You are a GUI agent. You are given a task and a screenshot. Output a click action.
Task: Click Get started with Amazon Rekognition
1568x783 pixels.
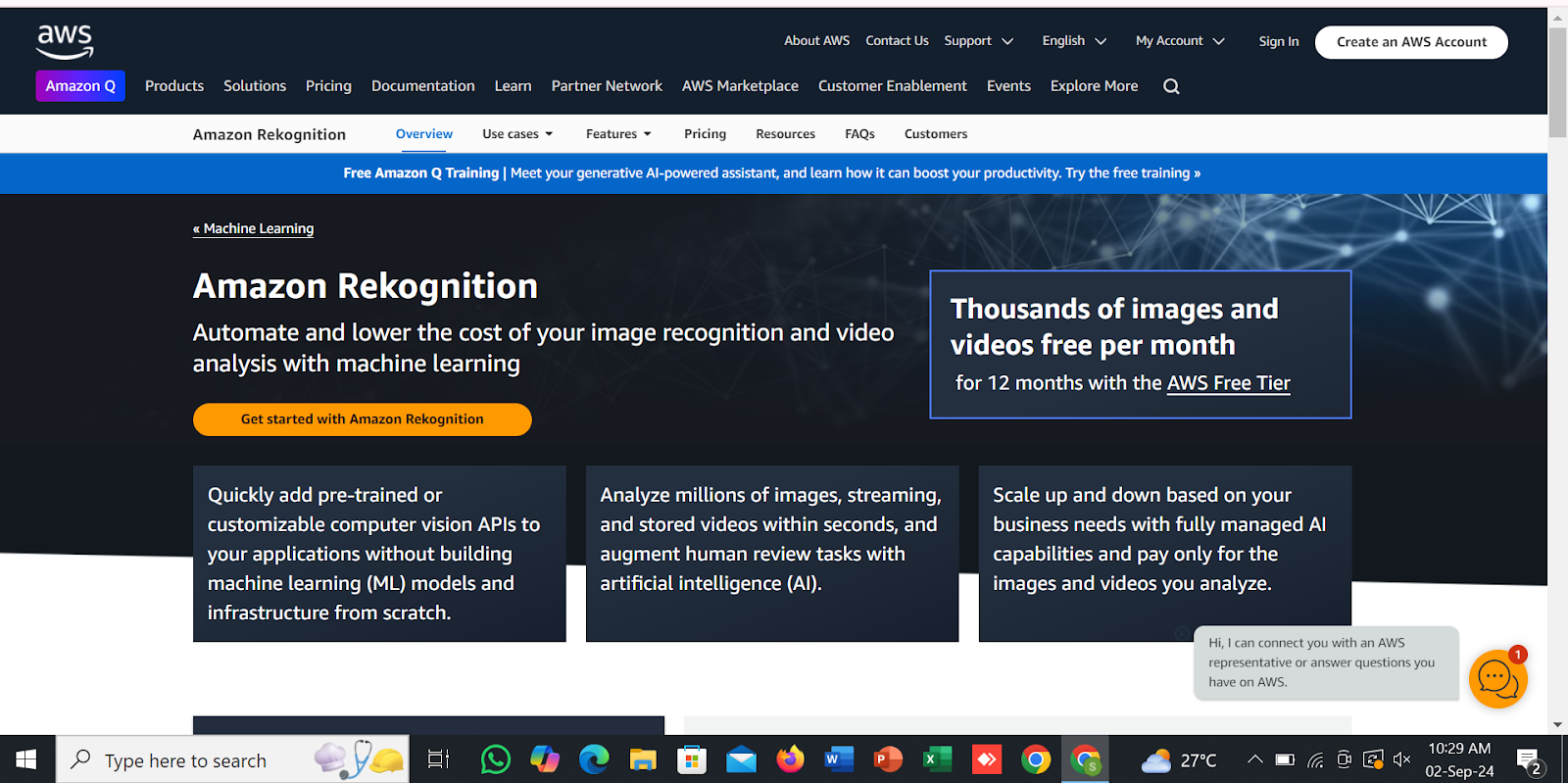(x=363, y=419)
